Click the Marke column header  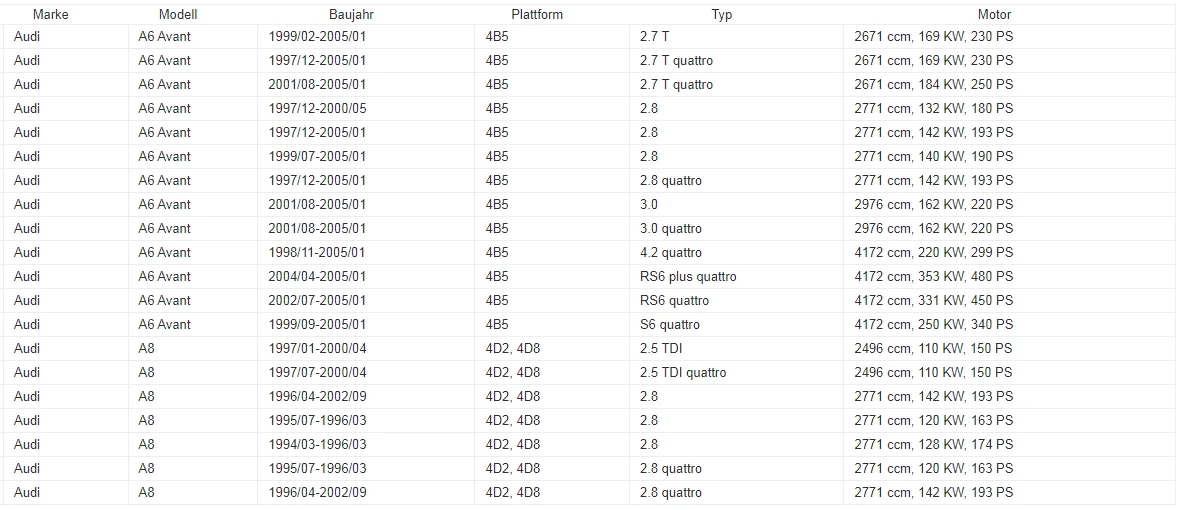coord(50,14)
